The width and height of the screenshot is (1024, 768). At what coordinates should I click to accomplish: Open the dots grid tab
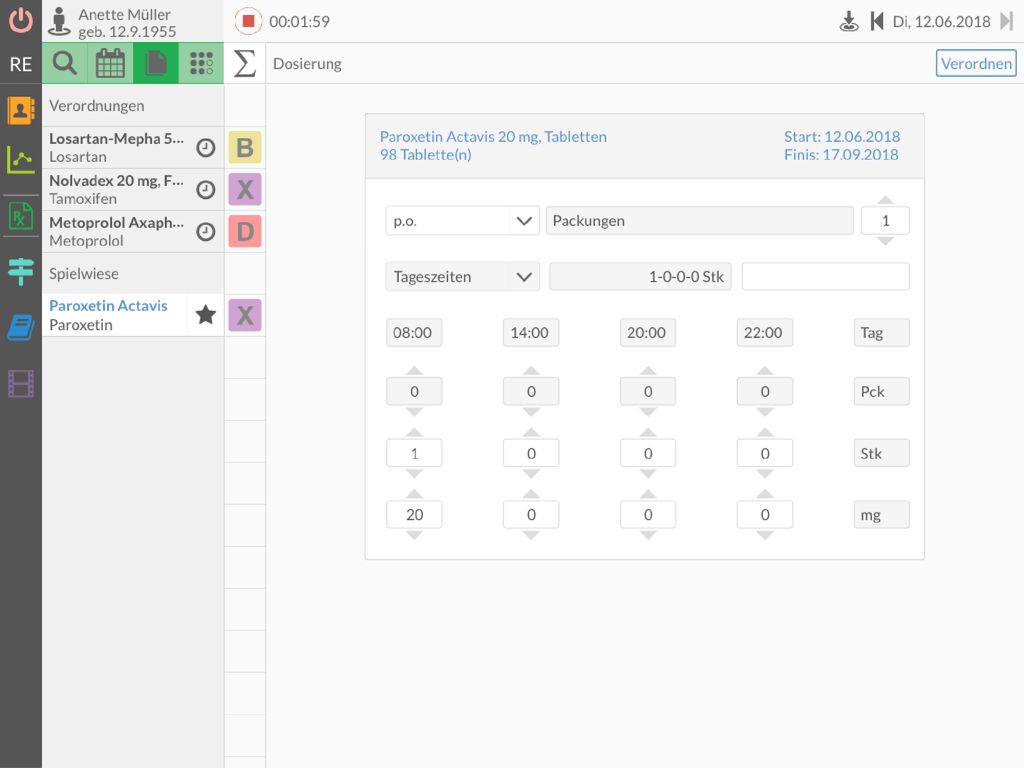201,63
